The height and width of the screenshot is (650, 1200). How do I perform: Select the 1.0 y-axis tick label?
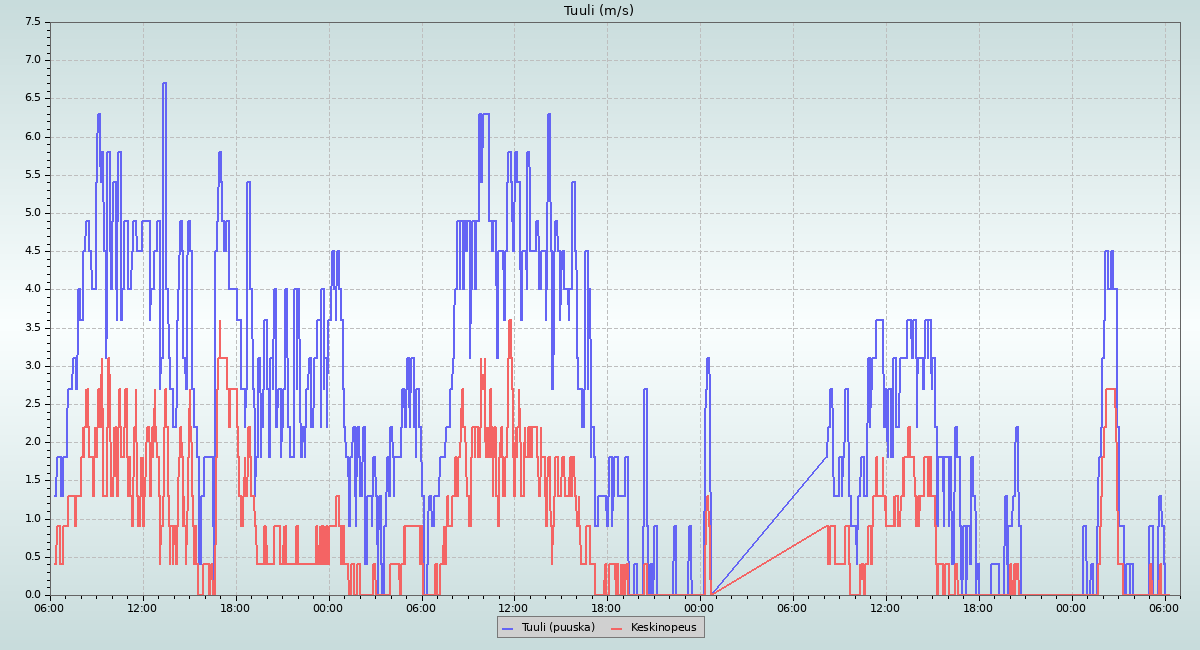32,518
